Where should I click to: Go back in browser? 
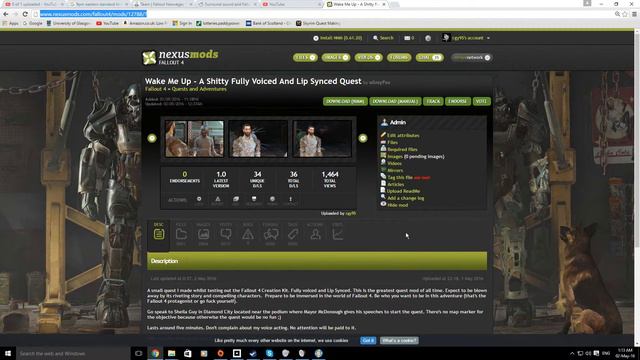[6, 14]
